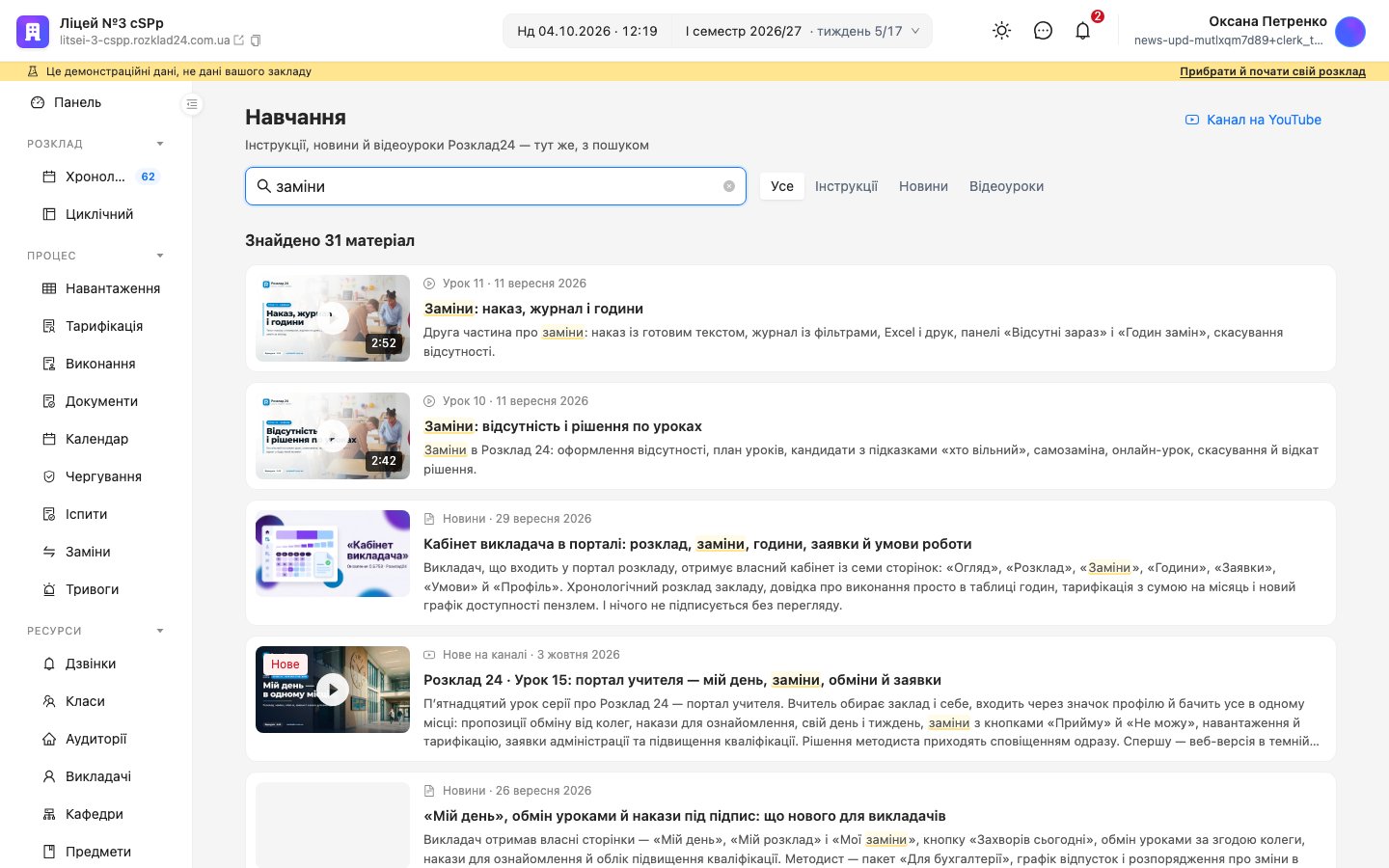The height and width of the screenshot is (868, 1389).
Task: Open the Канал на YouTube link
Action: [x=1253, y=120]
